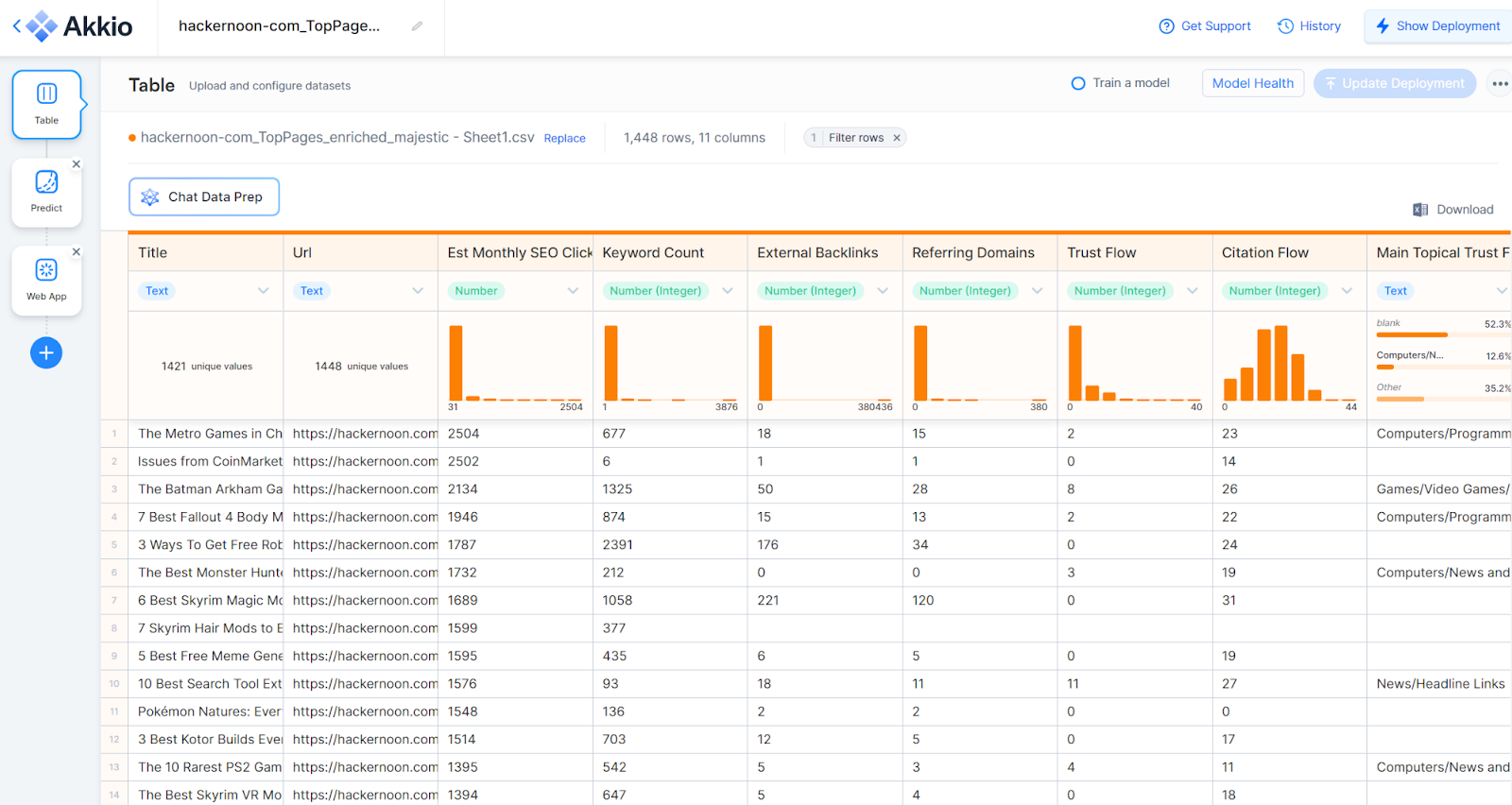Open the Predict step icon
Image resolution: width=1512 pixels, height=805 pixels.
point(46,182)
